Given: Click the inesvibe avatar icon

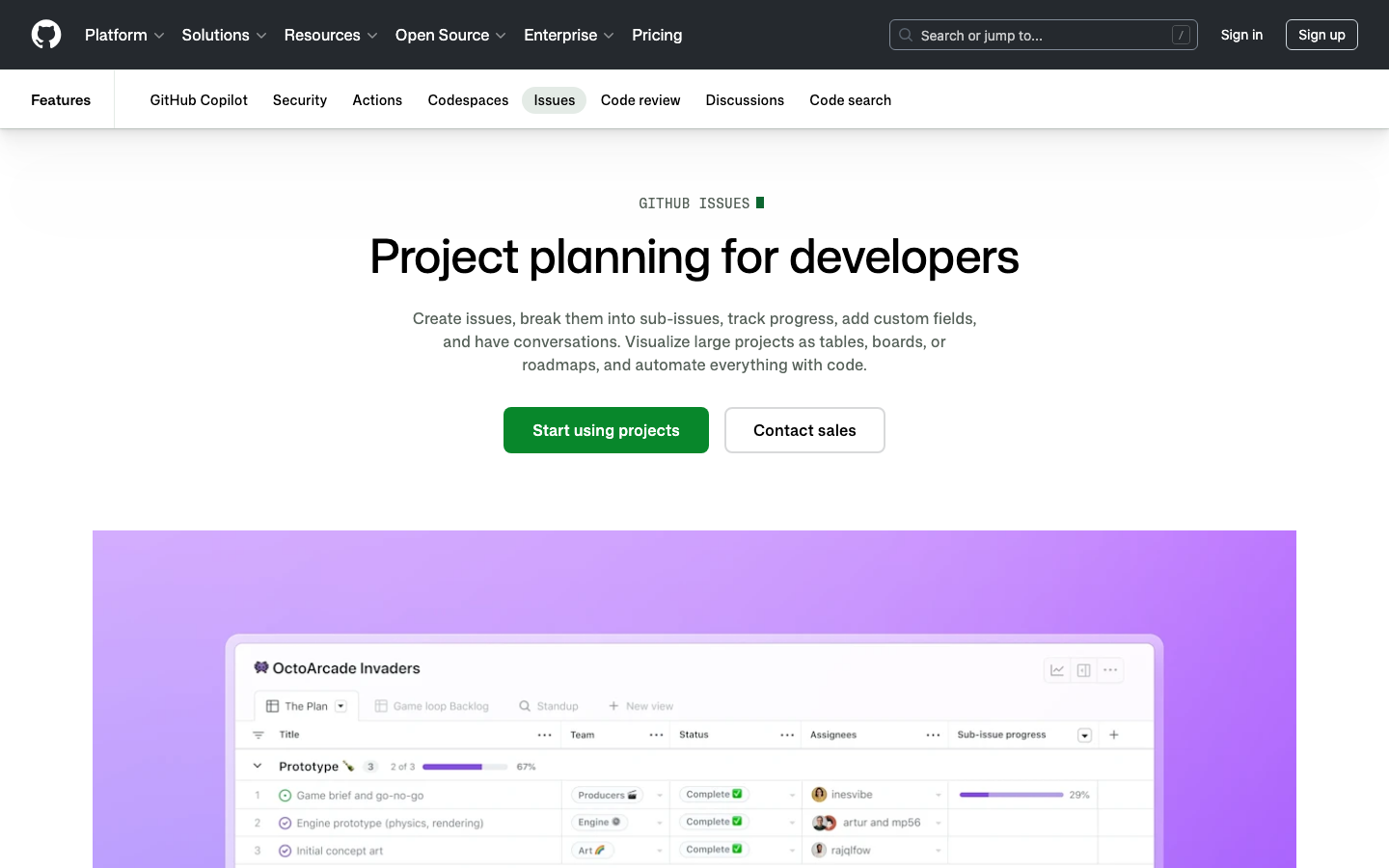Looking at the screenshot, I should click(x=819, y=794).
